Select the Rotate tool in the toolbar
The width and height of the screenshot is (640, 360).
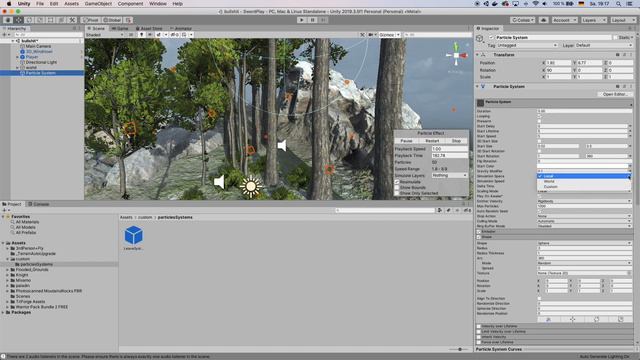click(x=29, y=20)
